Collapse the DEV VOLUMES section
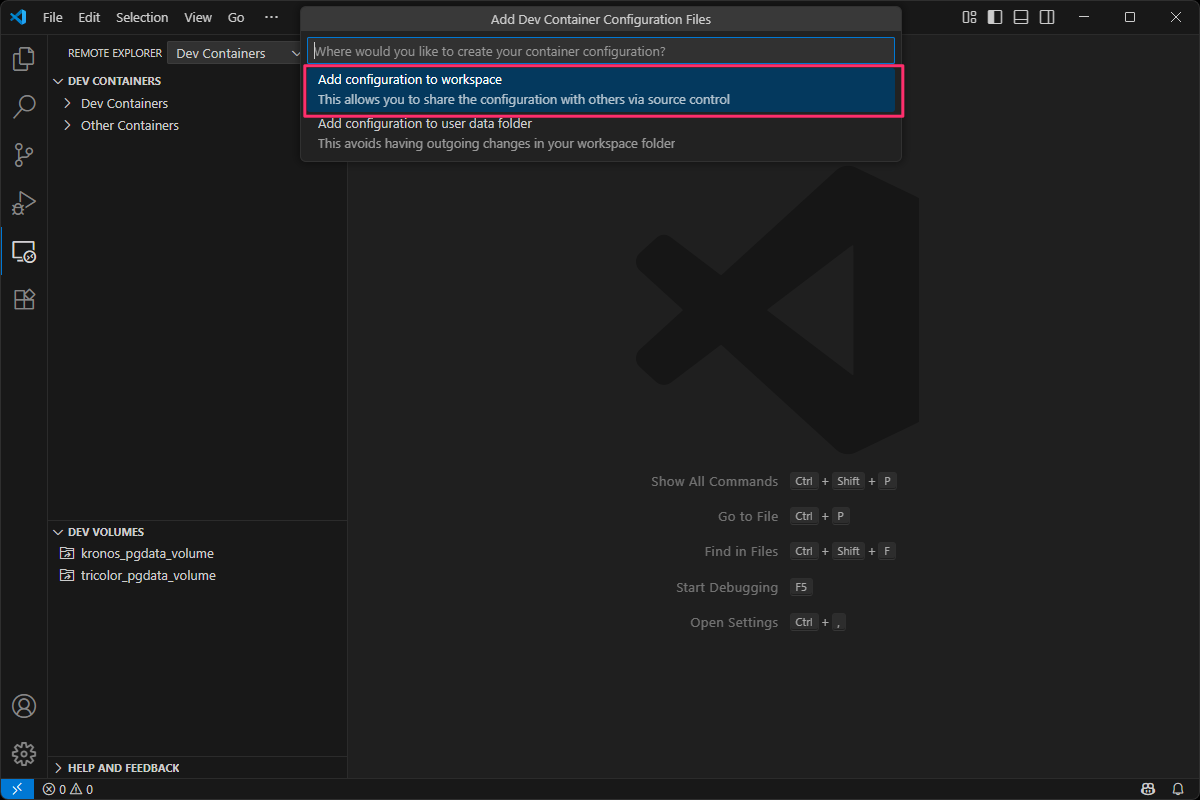Viewport: 1200px width, 800px height. (x=58, y=532)
